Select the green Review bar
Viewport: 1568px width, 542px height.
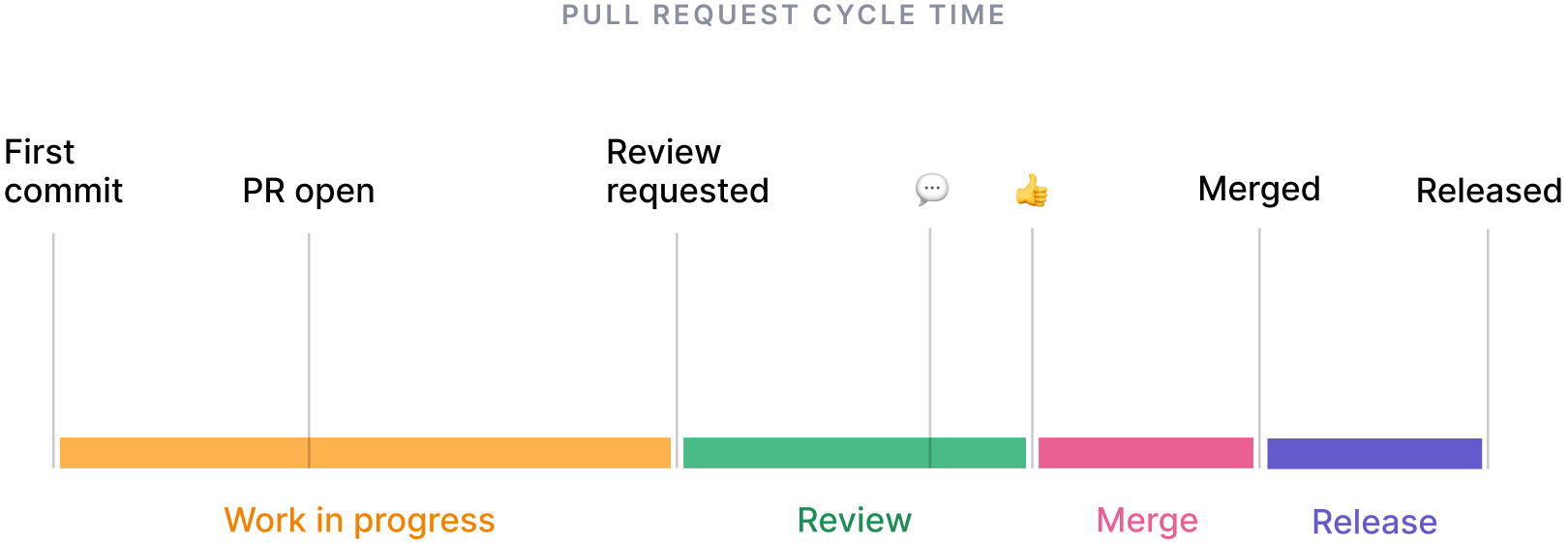coord(855,453)
